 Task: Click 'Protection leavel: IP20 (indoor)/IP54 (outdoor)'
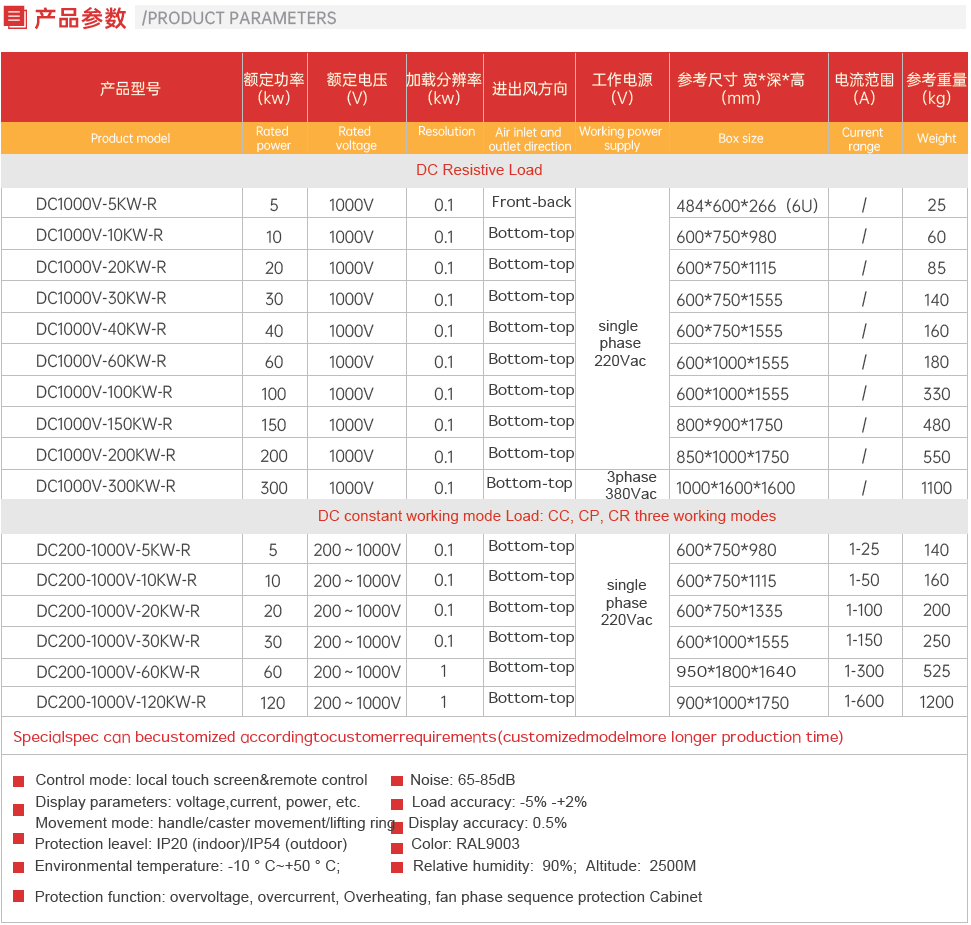click(x=191, y=844)
